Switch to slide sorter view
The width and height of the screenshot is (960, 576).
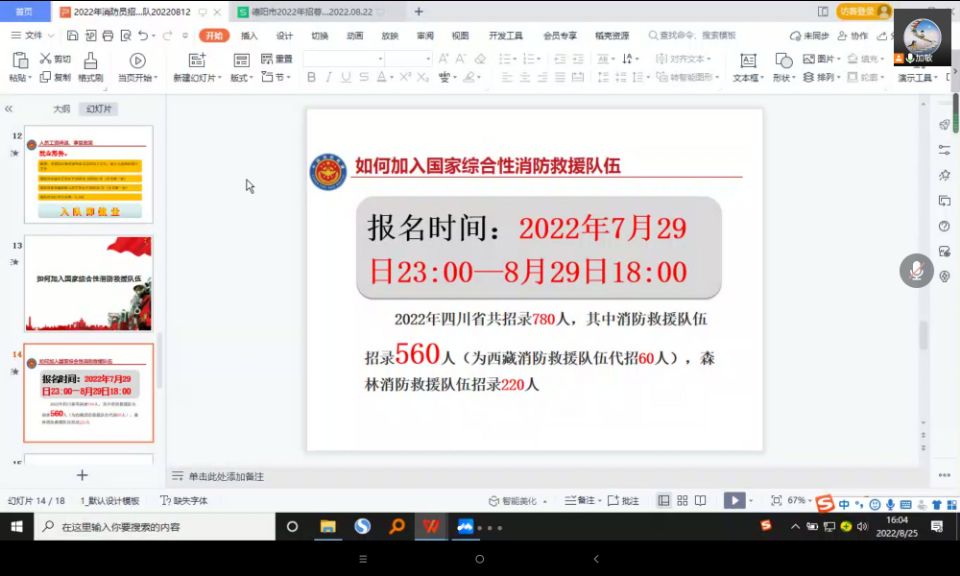(x=682, y=500)
